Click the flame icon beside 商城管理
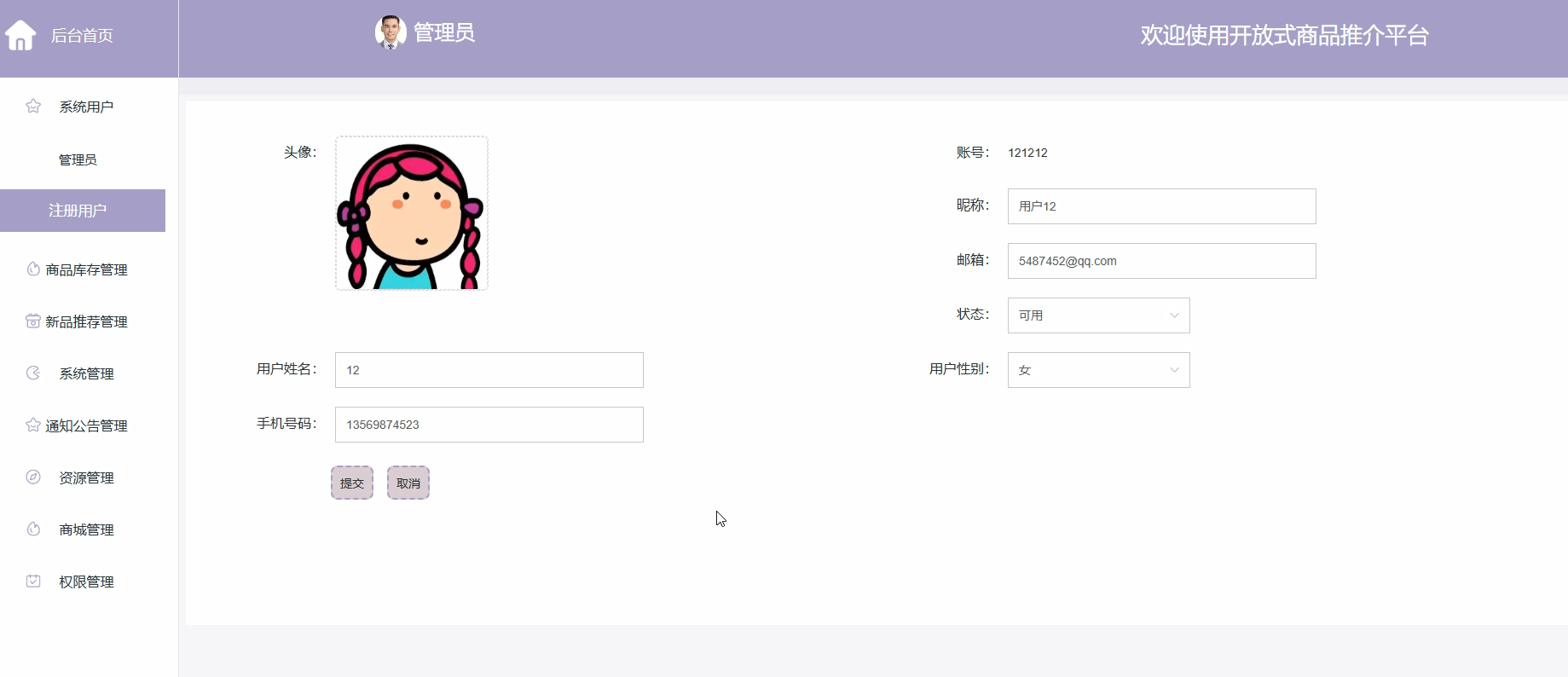This screenshot has width=1568, height=677. pyautogui.click(x=33, y=529)
